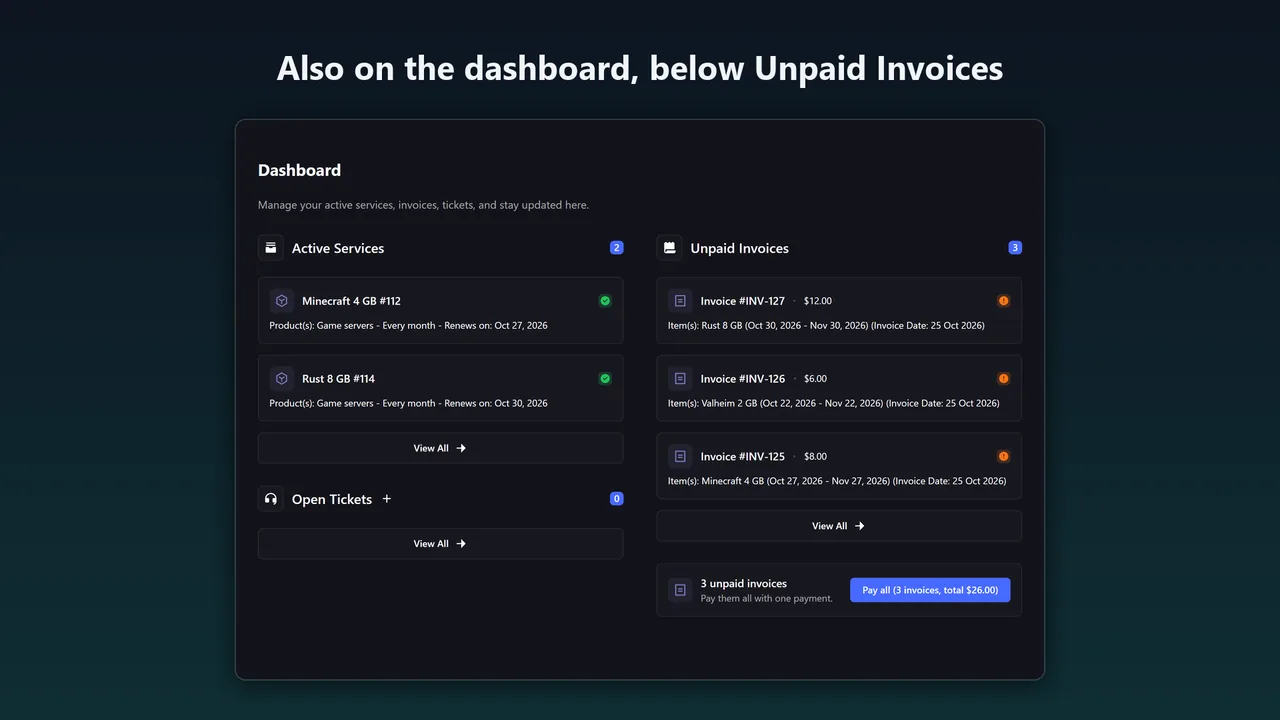Click orange warning icon on Invoice #INV-126
The height and width of the screenshot is (720, 1280).
pyautogui.click(x=1004, y=379)
